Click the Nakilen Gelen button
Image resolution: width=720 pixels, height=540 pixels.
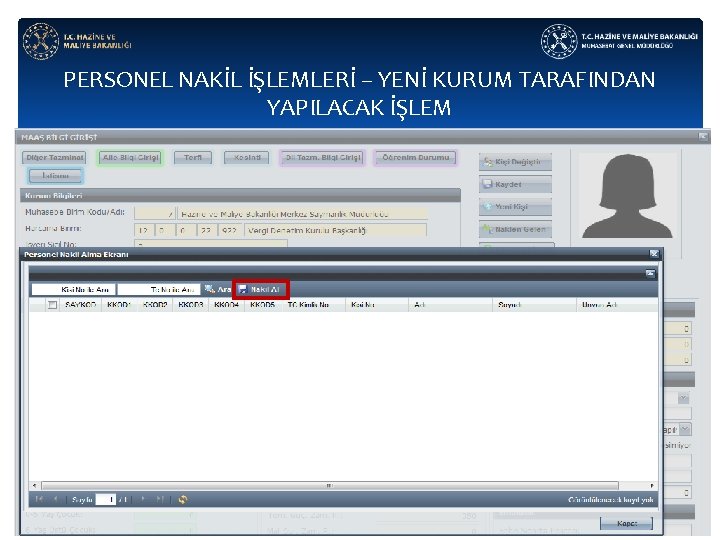[x=515, y=229]
